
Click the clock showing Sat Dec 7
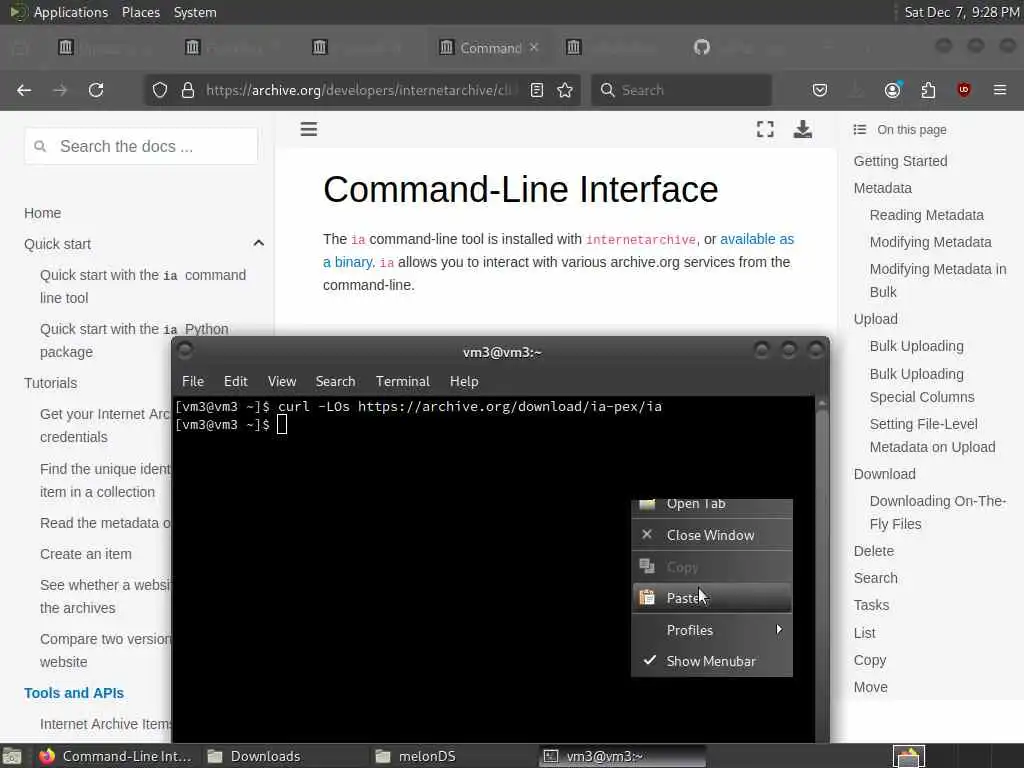(961, 12)
